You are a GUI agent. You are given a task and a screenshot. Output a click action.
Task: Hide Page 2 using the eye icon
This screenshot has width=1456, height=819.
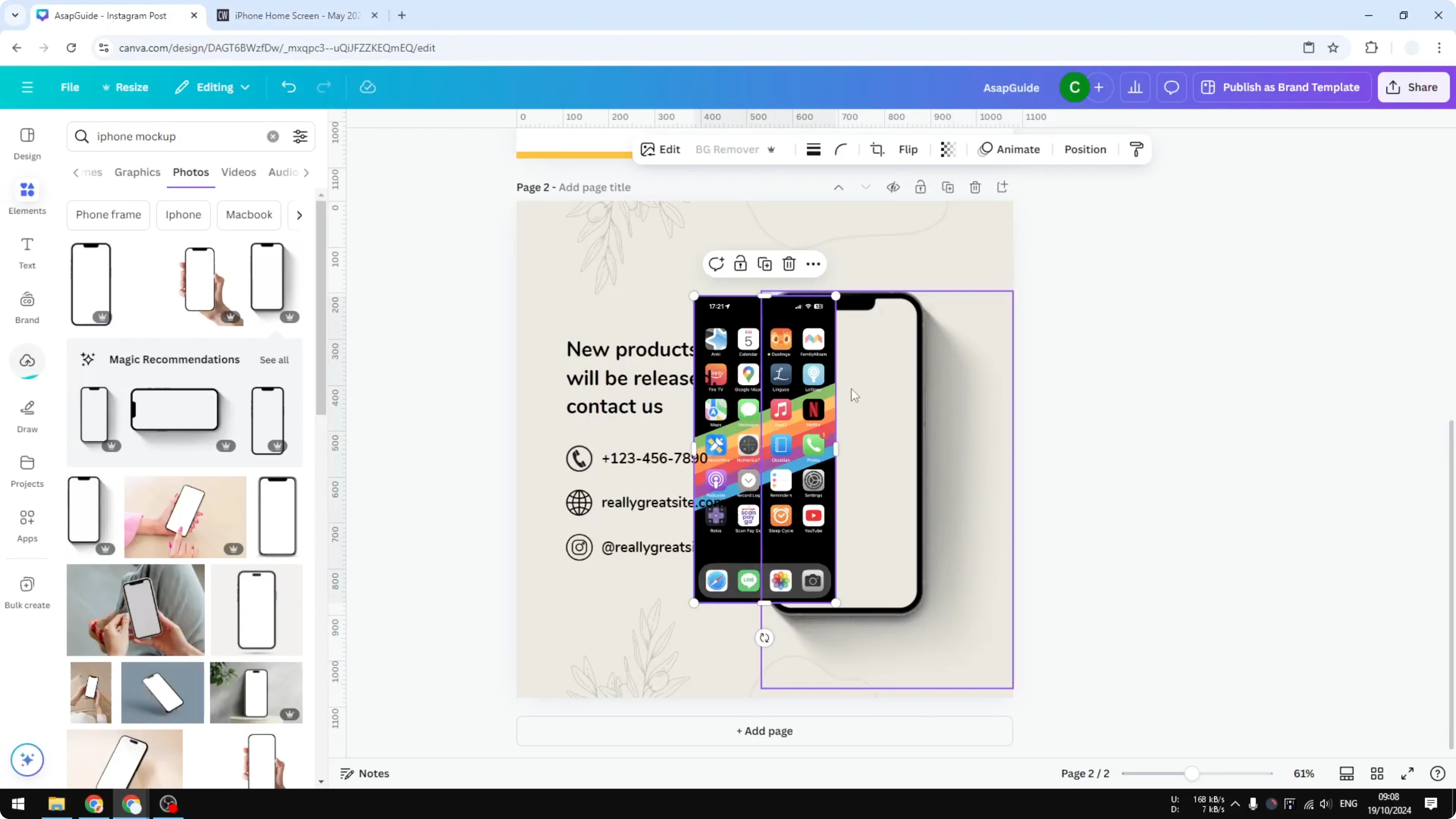tap(893, 186)
